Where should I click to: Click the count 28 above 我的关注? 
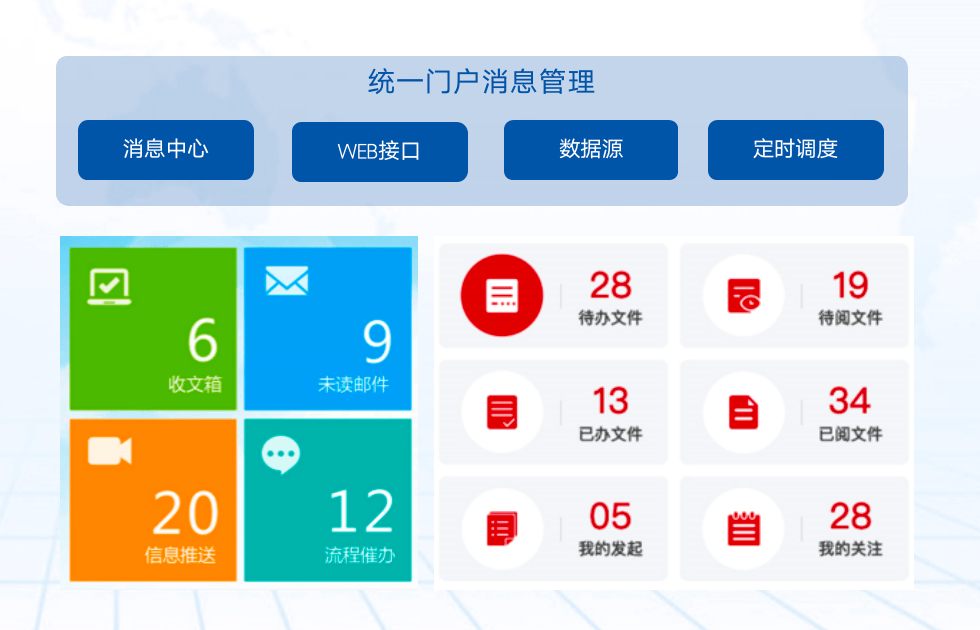coord(851,516)
